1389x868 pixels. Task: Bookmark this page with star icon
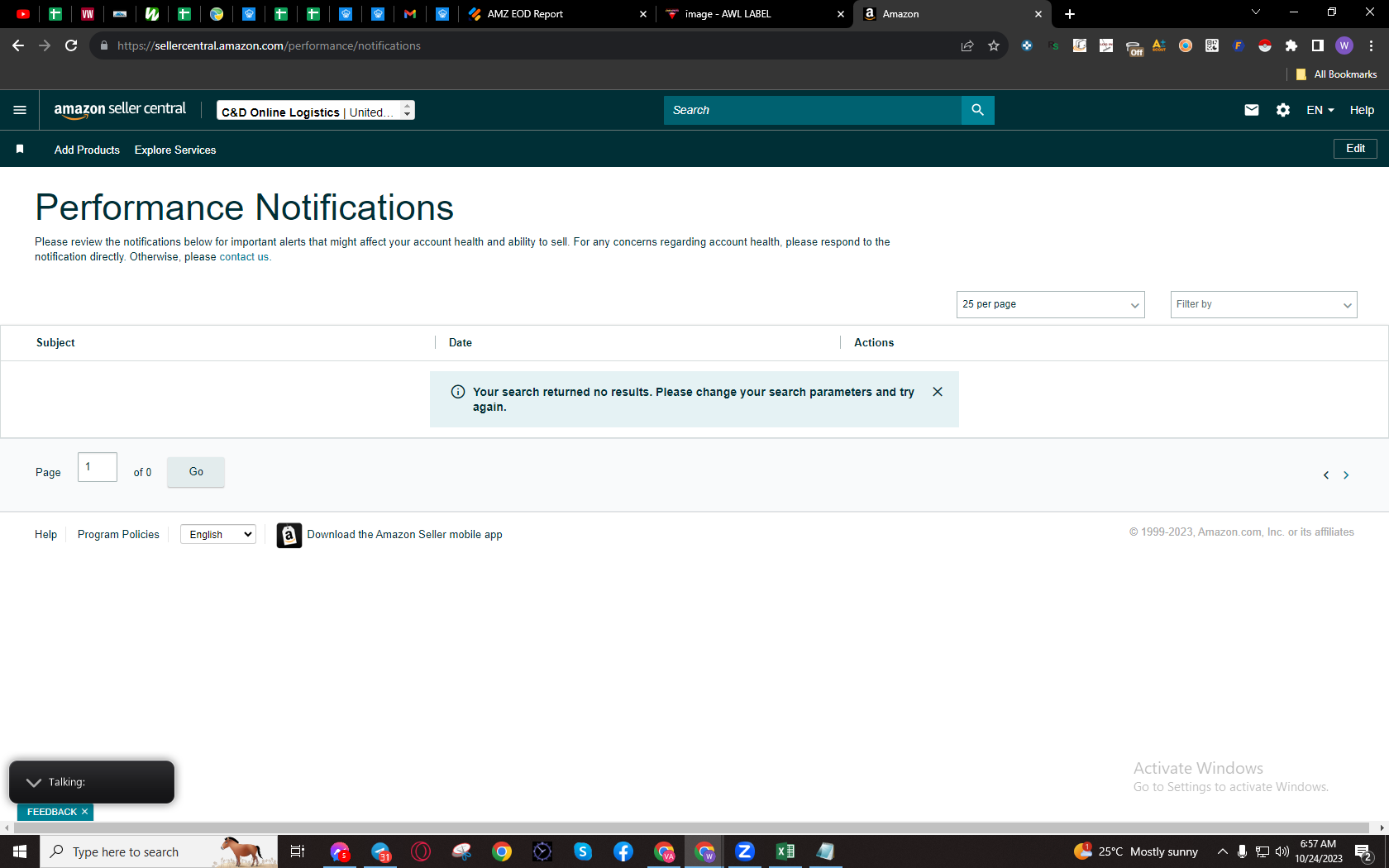click(994, 45)
